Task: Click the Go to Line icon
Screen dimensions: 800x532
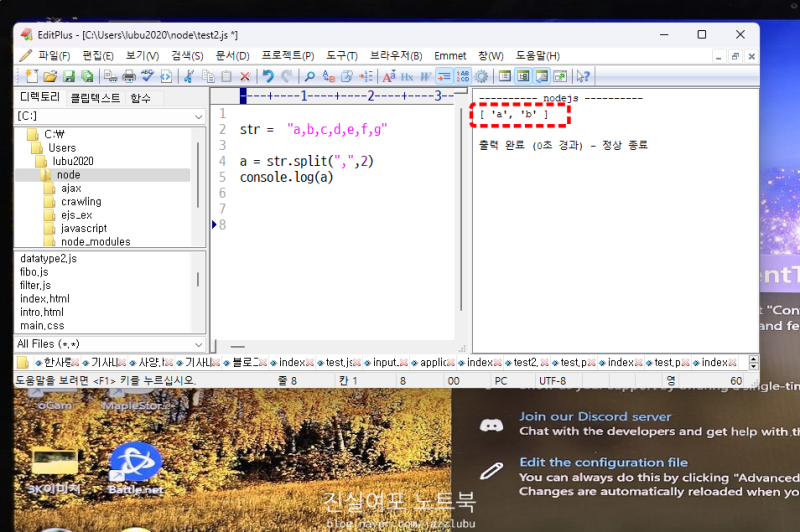Action: tap(366, 77)
